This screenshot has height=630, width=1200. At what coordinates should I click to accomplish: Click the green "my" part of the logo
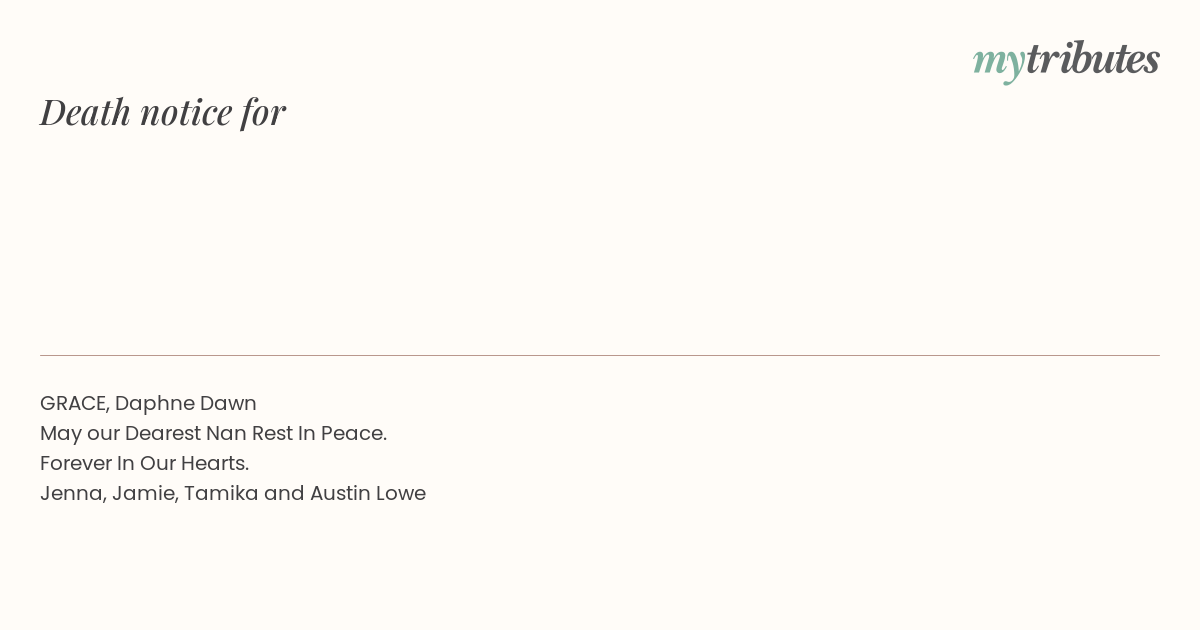(999, 63)
